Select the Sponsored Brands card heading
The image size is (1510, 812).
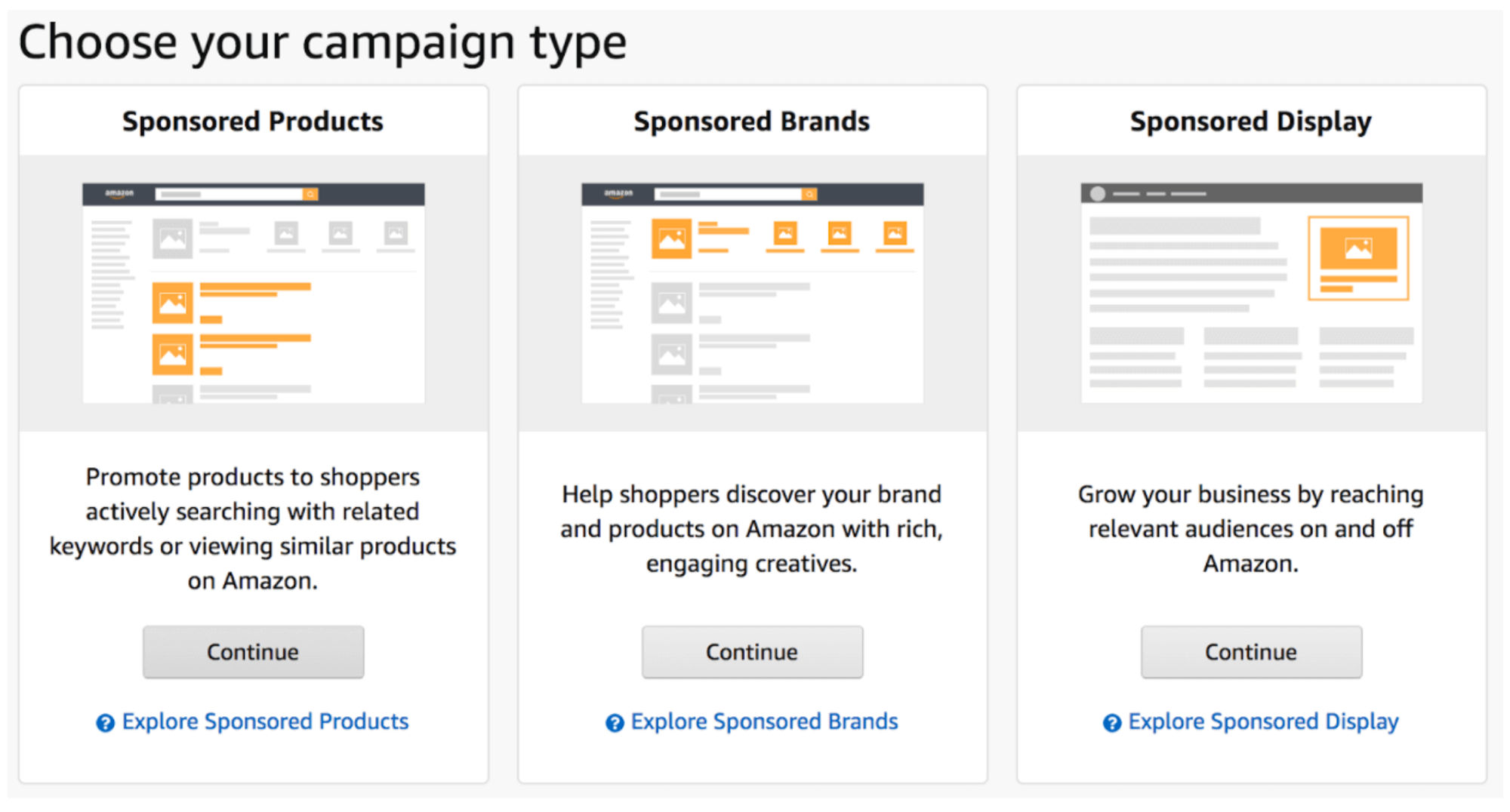coord(752,121)
